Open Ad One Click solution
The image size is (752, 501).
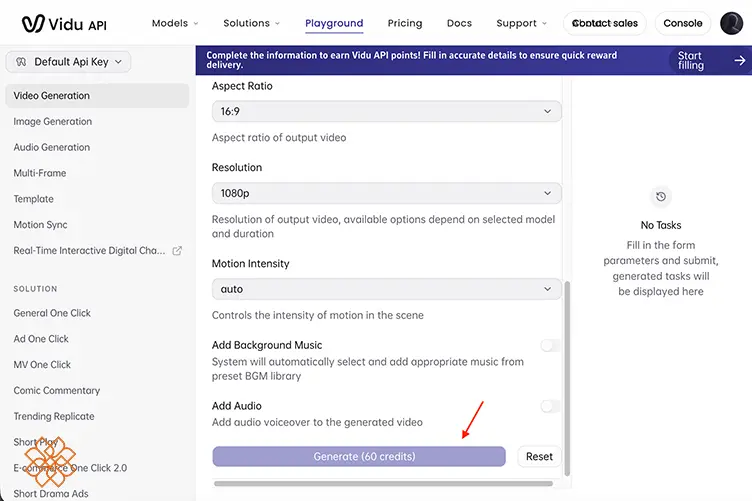tap(41, 339)
